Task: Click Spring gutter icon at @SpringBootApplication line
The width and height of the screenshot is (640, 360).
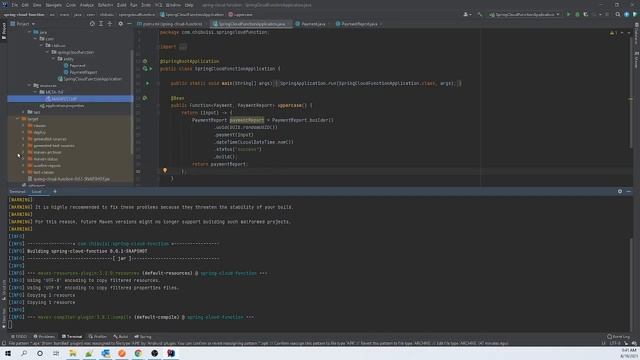Action: click(x=145, y=61)
